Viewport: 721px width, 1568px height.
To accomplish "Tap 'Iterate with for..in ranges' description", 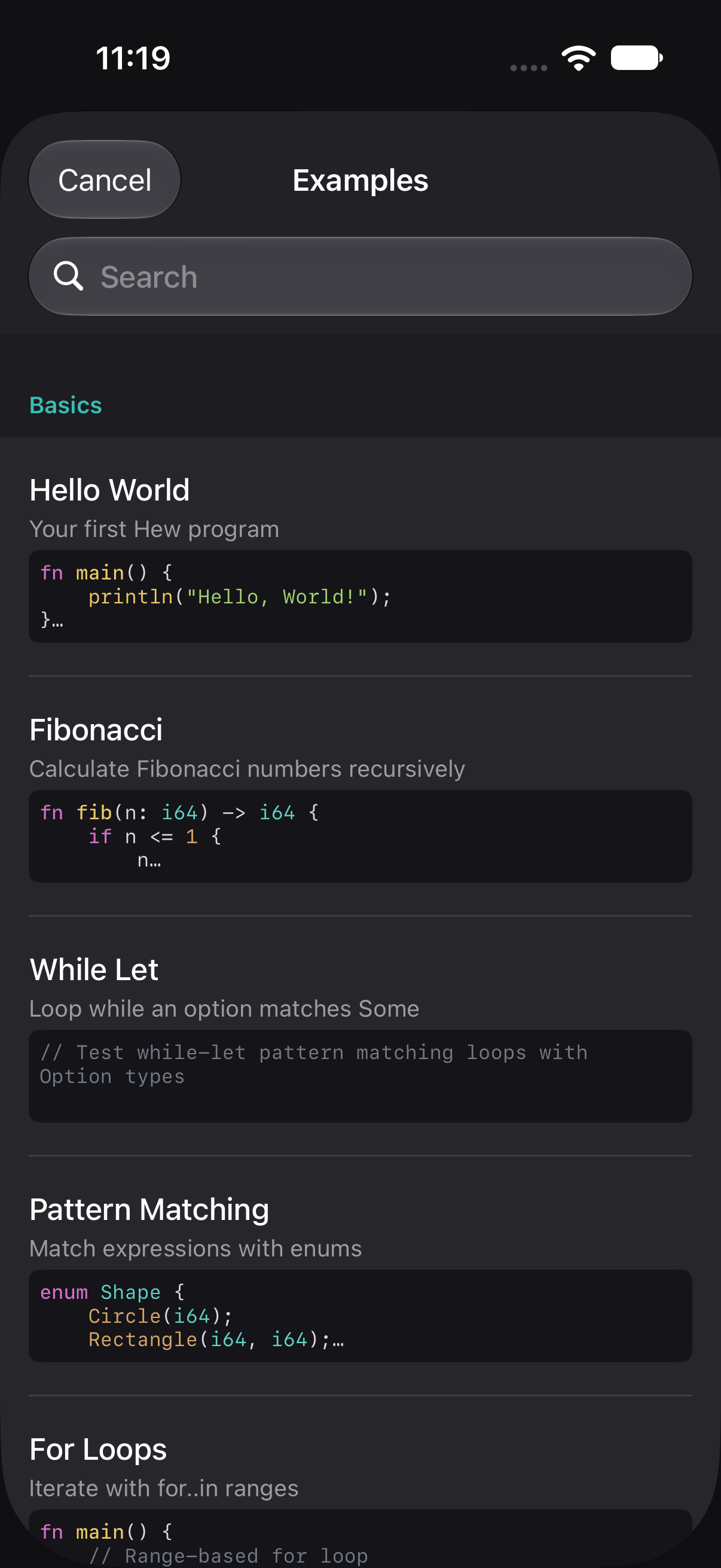I will pyautogui.click(x=164, y=1488).
